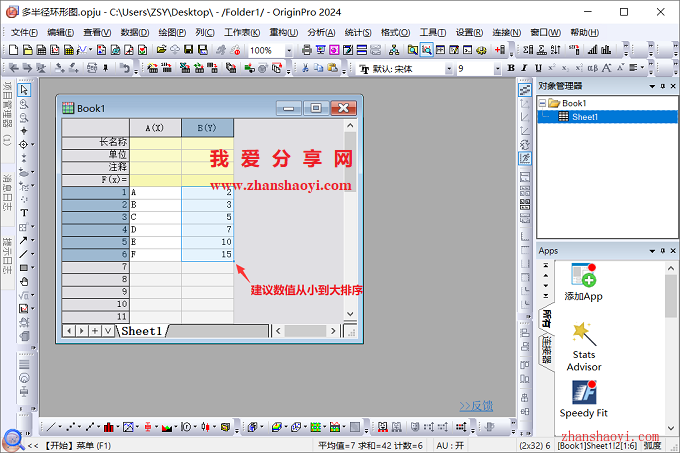Click the Code Builder gear icon

pos(481,50)
